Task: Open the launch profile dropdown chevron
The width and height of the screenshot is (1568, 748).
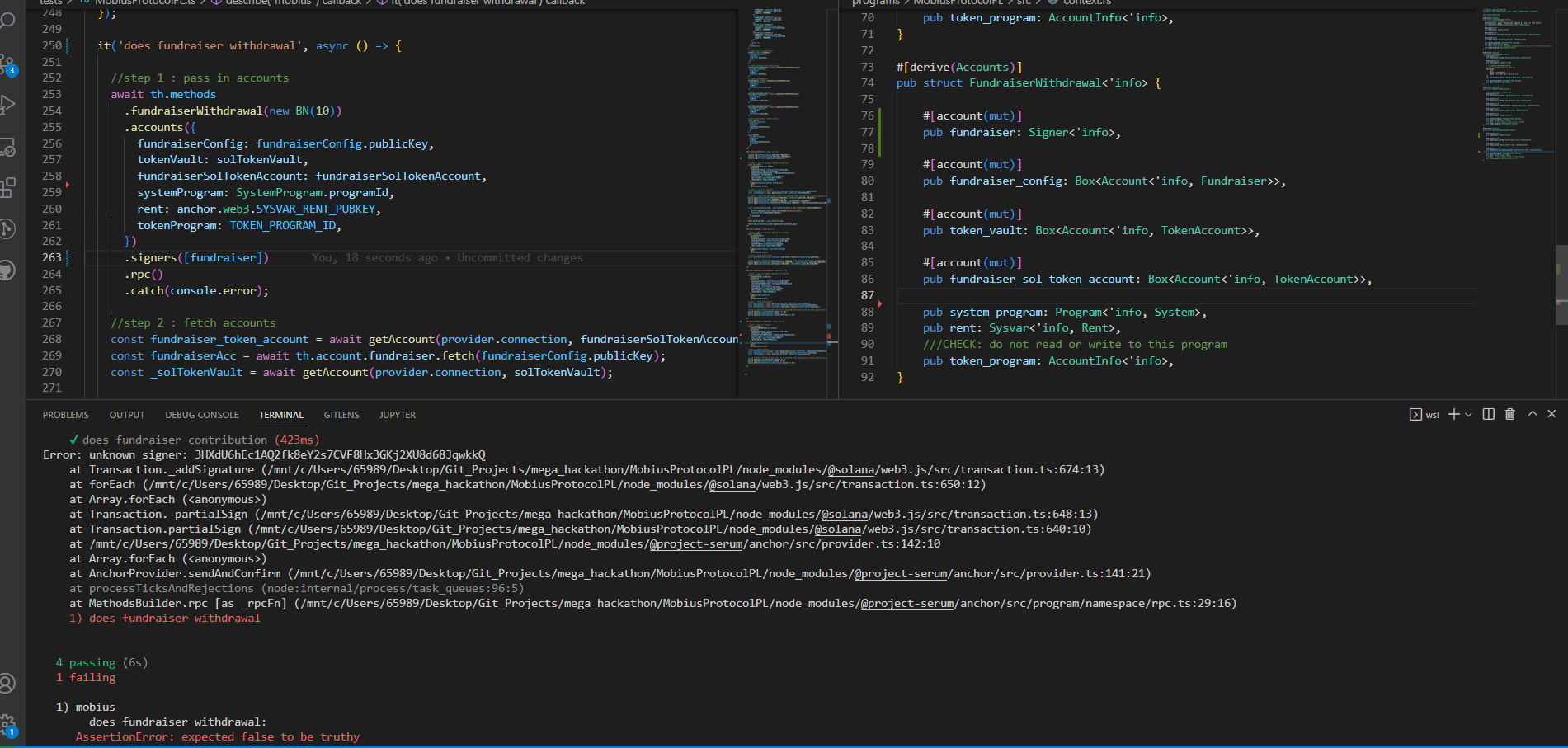Action: coord(1468,415)
